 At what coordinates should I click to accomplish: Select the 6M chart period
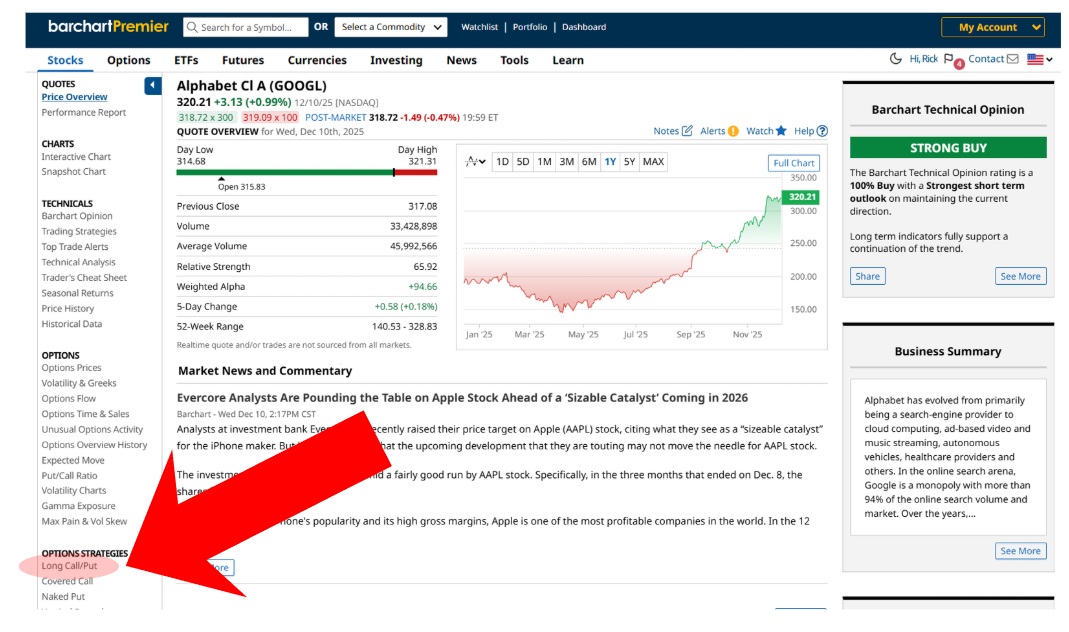[589, 162]
